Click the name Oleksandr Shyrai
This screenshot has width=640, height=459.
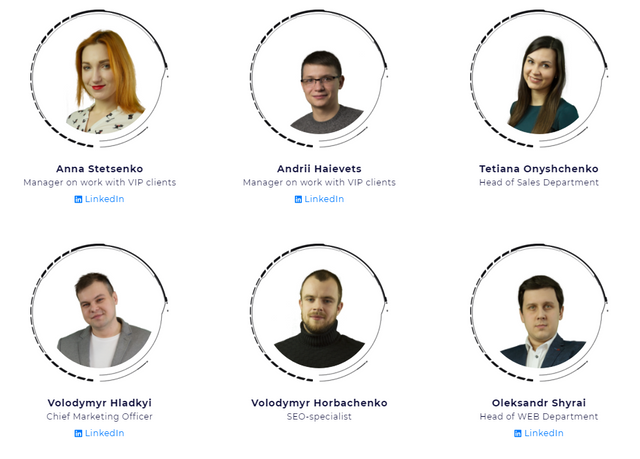click(x=539, y=403)
